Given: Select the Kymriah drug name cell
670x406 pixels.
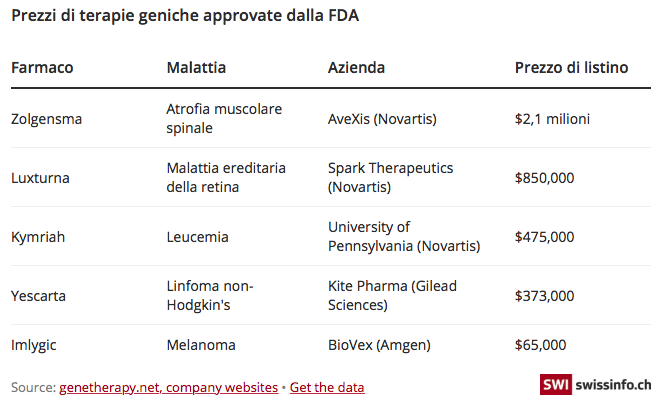Looking at the screenshot, I should [x=38, y=237].
